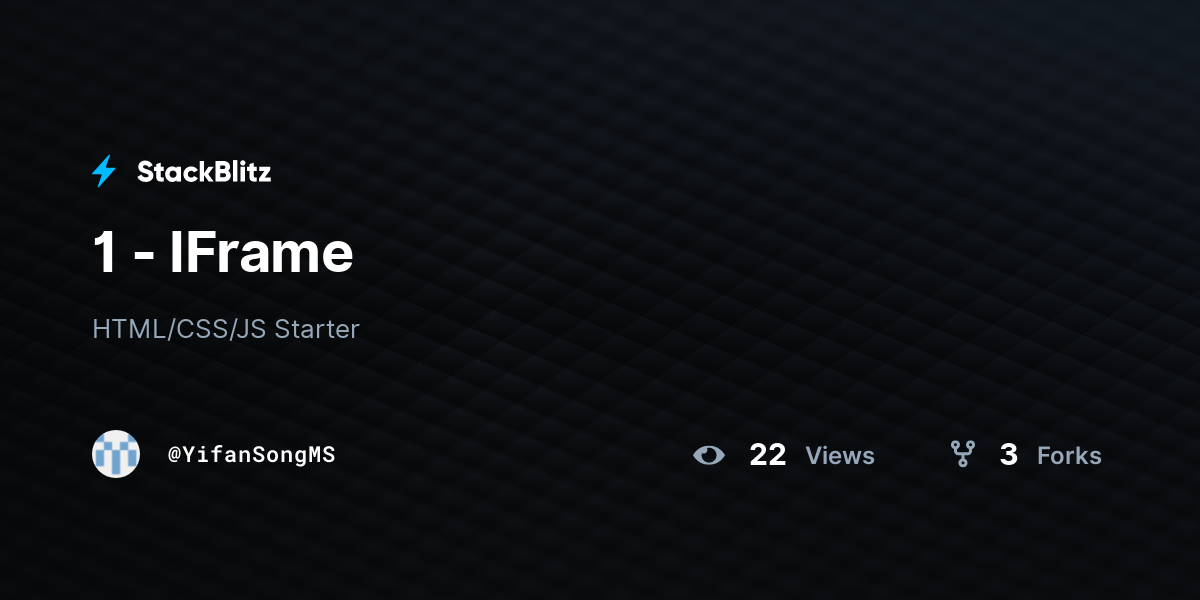
Task: Click the word Starter in the subtitle
Action: (317, 329)
